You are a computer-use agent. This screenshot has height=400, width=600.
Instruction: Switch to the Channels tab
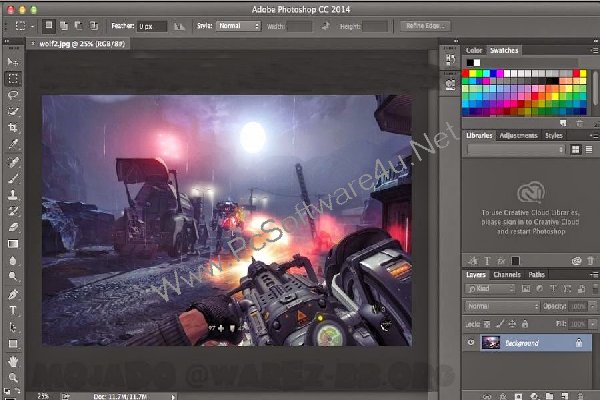click(507, 274)
